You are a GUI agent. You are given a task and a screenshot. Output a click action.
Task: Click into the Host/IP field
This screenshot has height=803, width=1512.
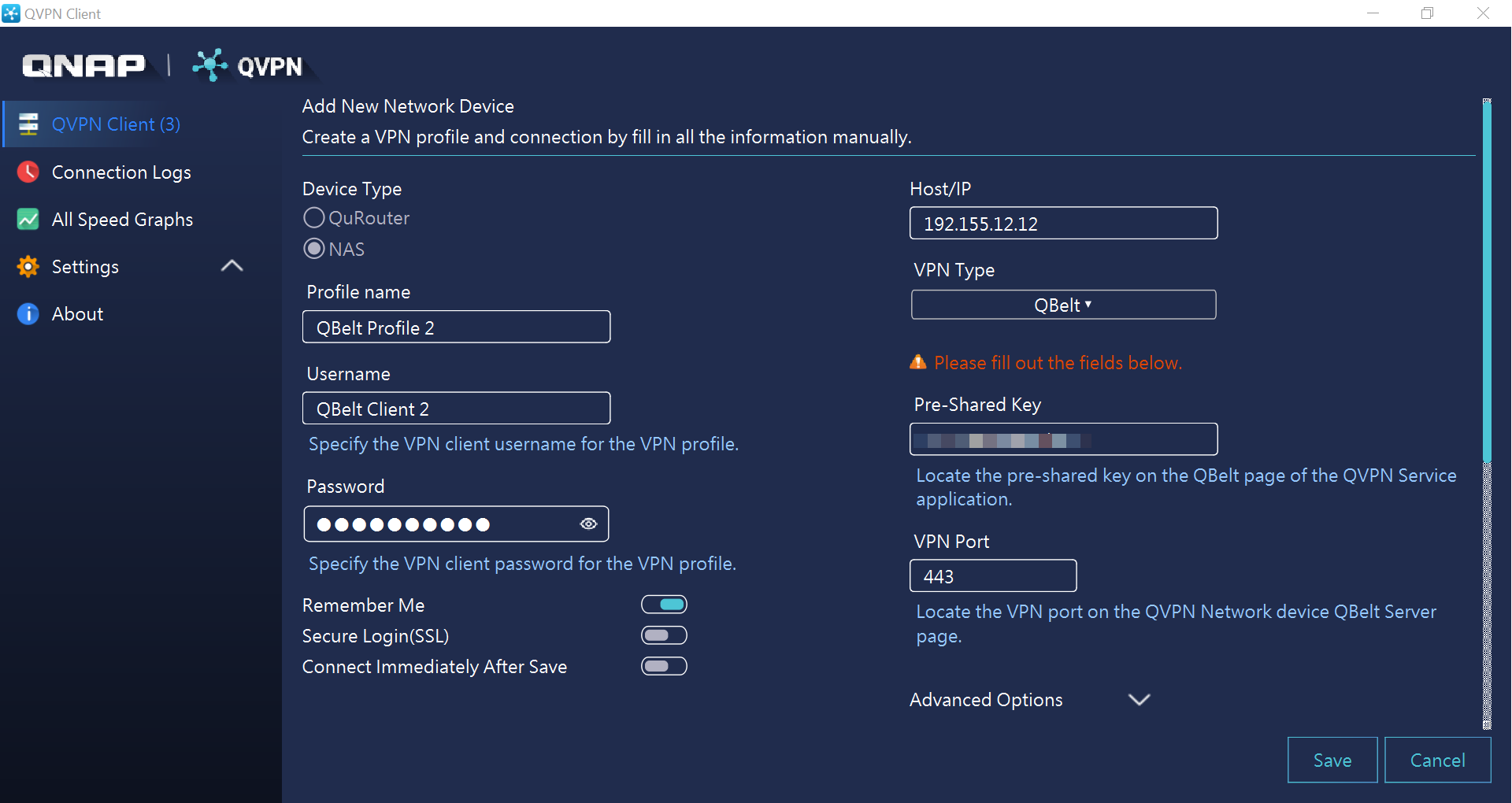tap(1063, 224)
